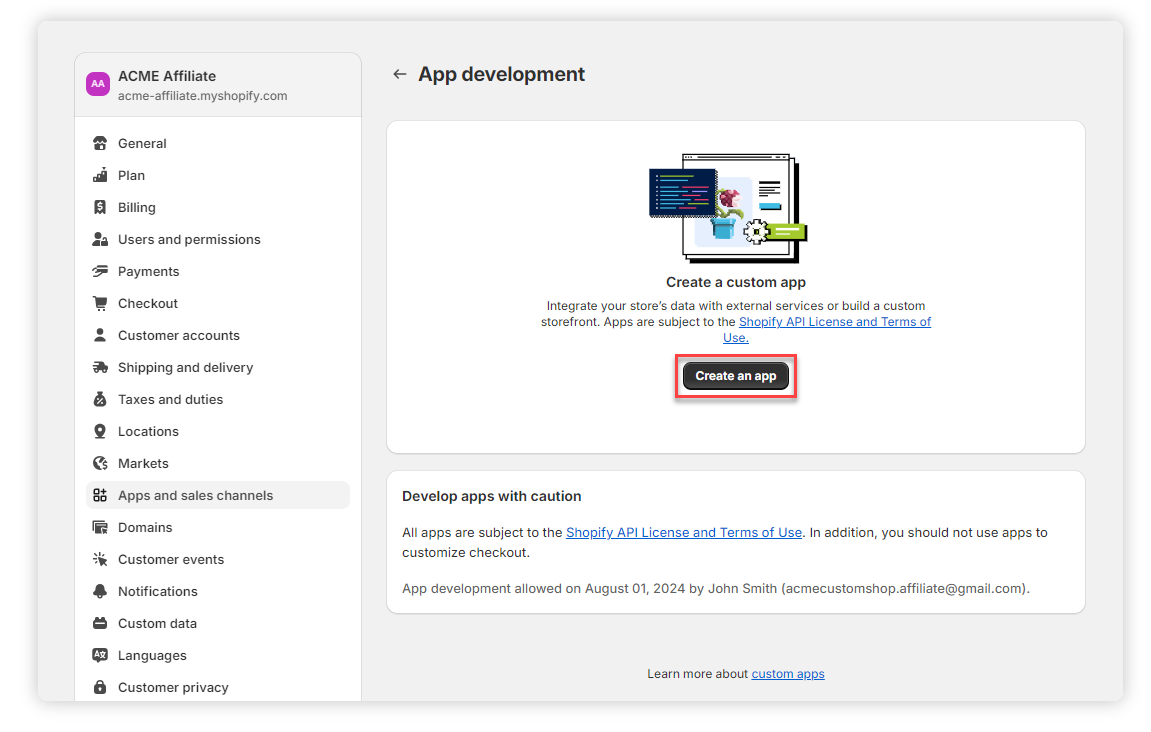Open Shopify API License link in caution card
Screen dimensions: 1151x732
(x=683, y=532)
